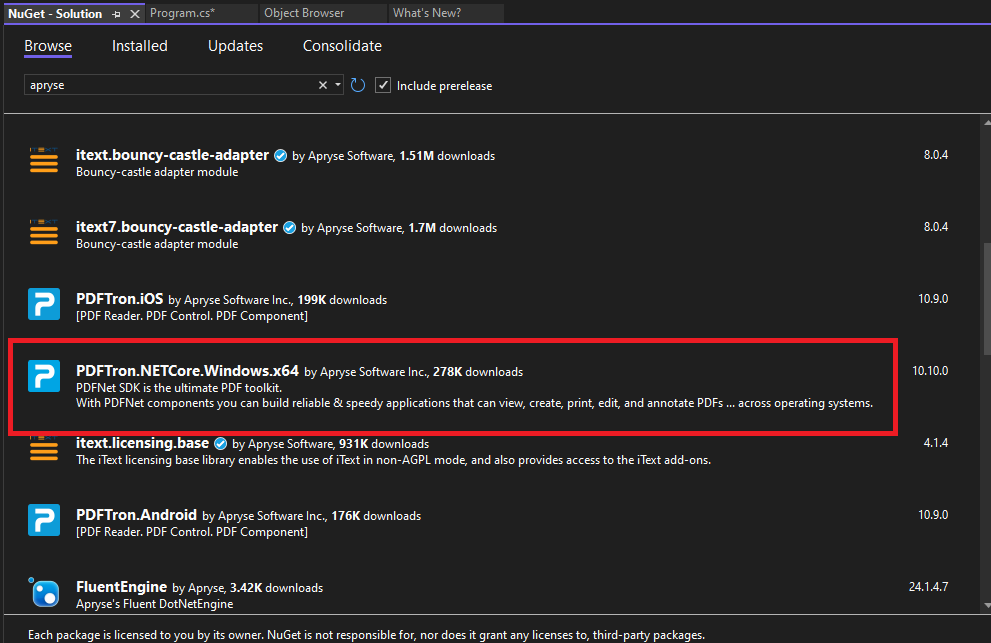Click the itext.bouncy-castle-adapter package icon
This screenshot has height=643, width=991.
click(43, 161)
